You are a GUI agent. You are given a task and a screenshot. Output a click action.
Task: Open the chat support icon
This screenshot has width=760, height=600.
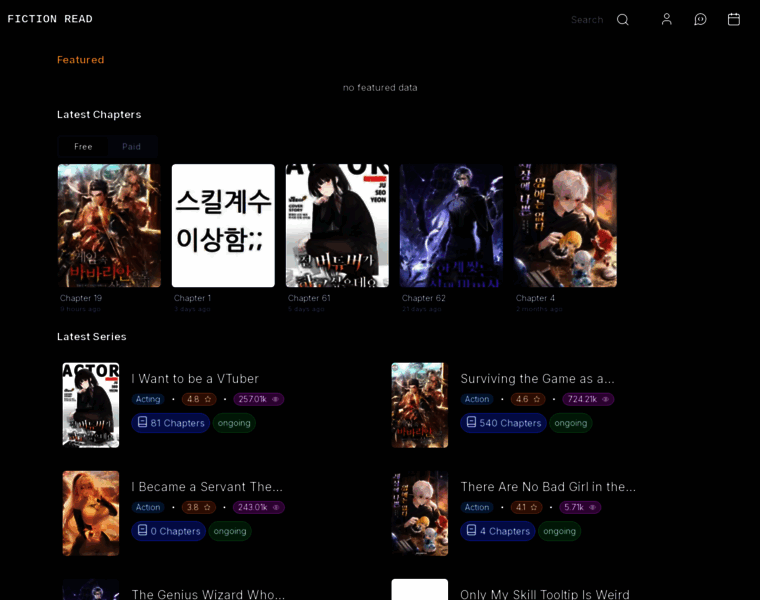point(700,19)
